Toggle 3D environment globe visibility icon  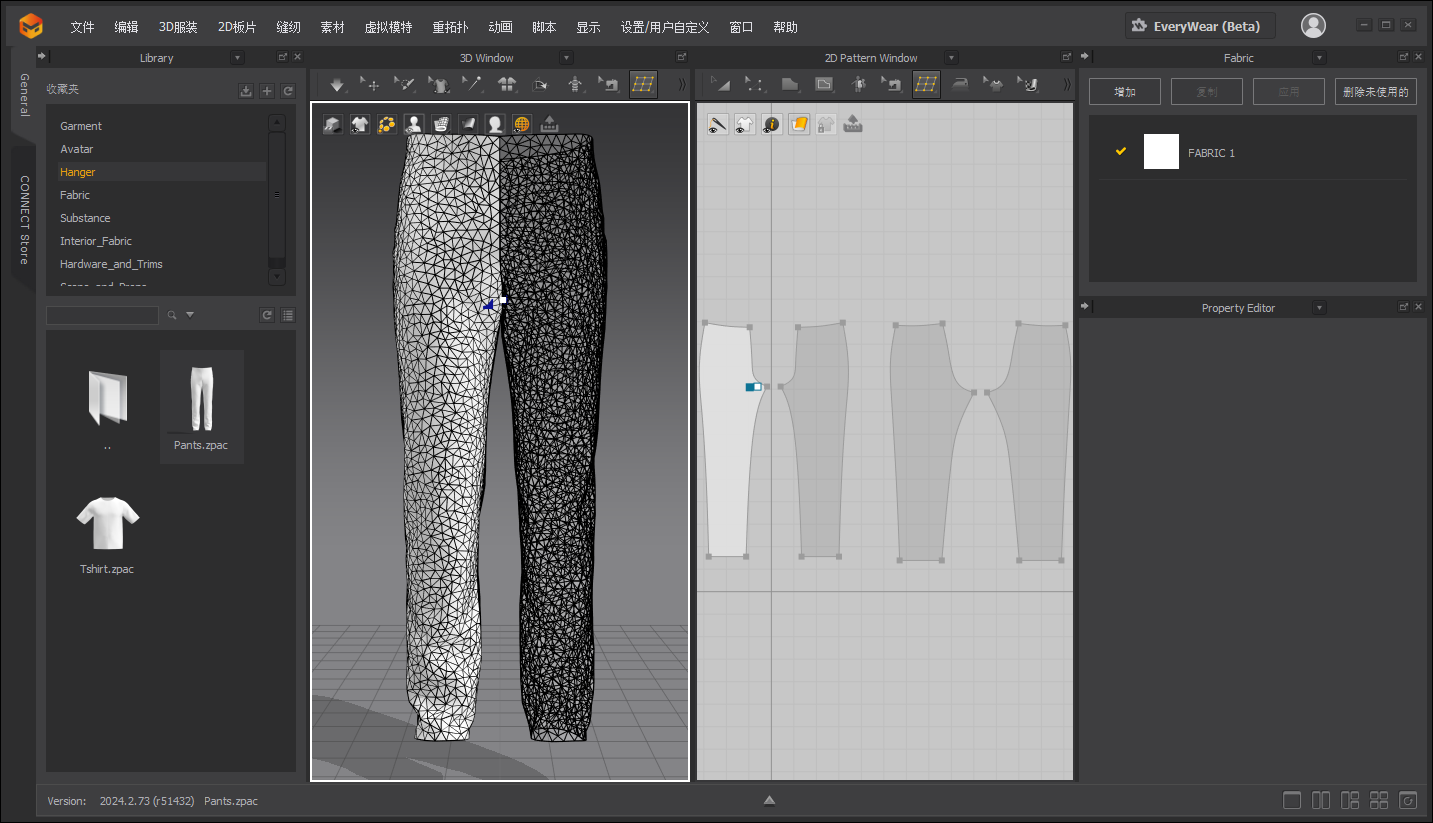(522, 124)
